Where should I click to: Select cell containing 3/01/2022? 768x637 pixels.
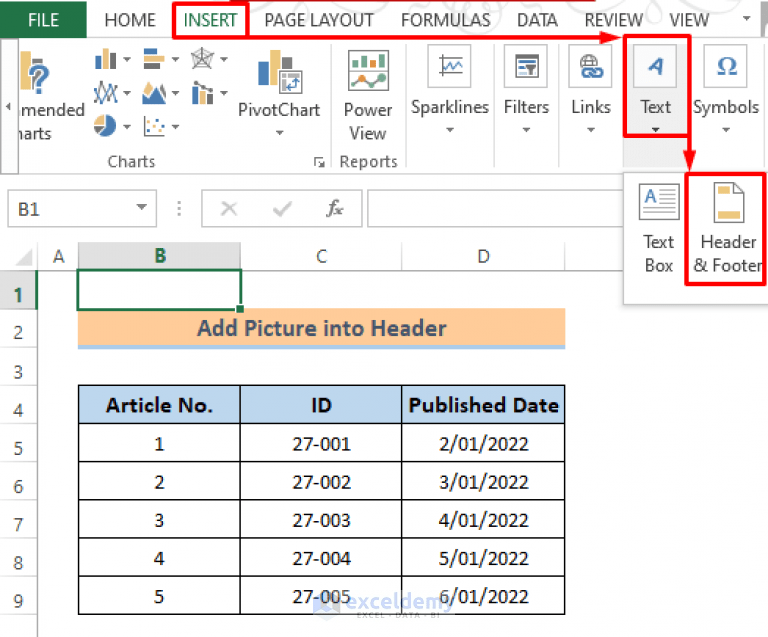483,482
